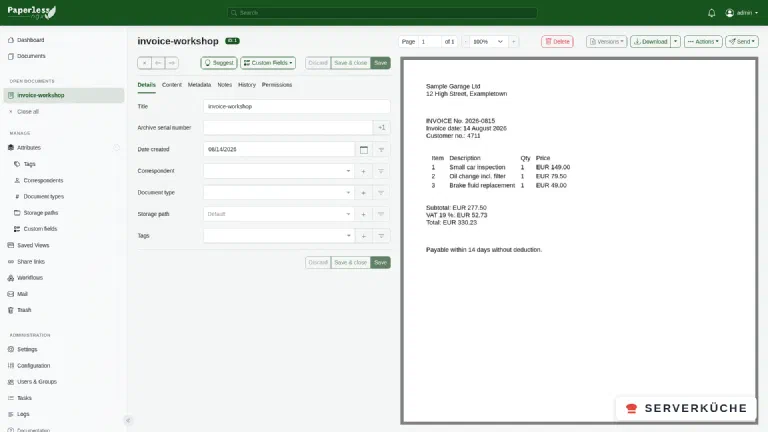Open the admin user menu
The width and height of the screenshot is (768, 432).
pos(742,13)
